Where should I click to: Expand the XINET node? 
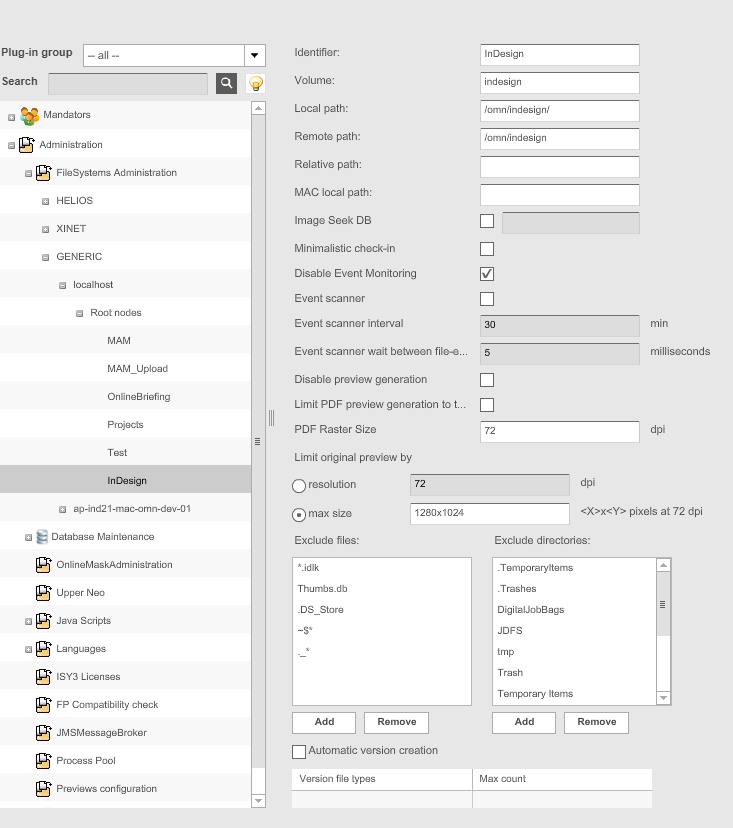tap(45, 229)
